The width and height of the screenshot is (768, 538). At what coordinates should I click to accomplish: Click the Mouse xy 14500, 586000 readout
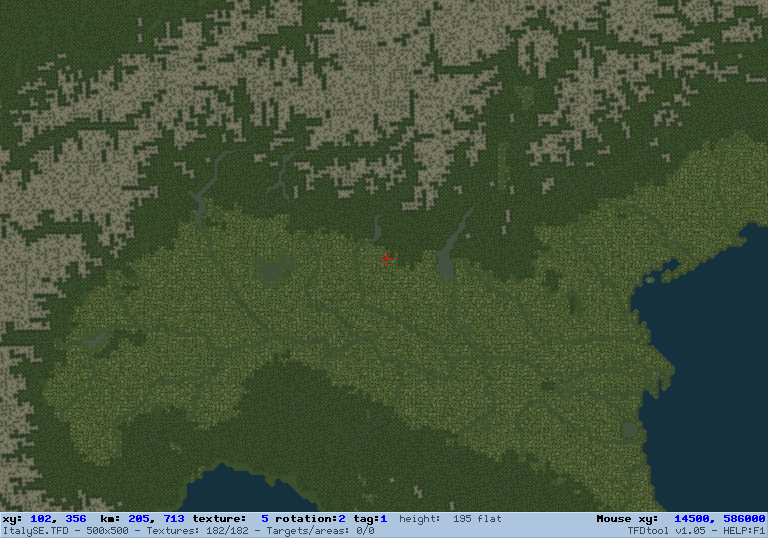pyautogui.click(x=681, y=519)
